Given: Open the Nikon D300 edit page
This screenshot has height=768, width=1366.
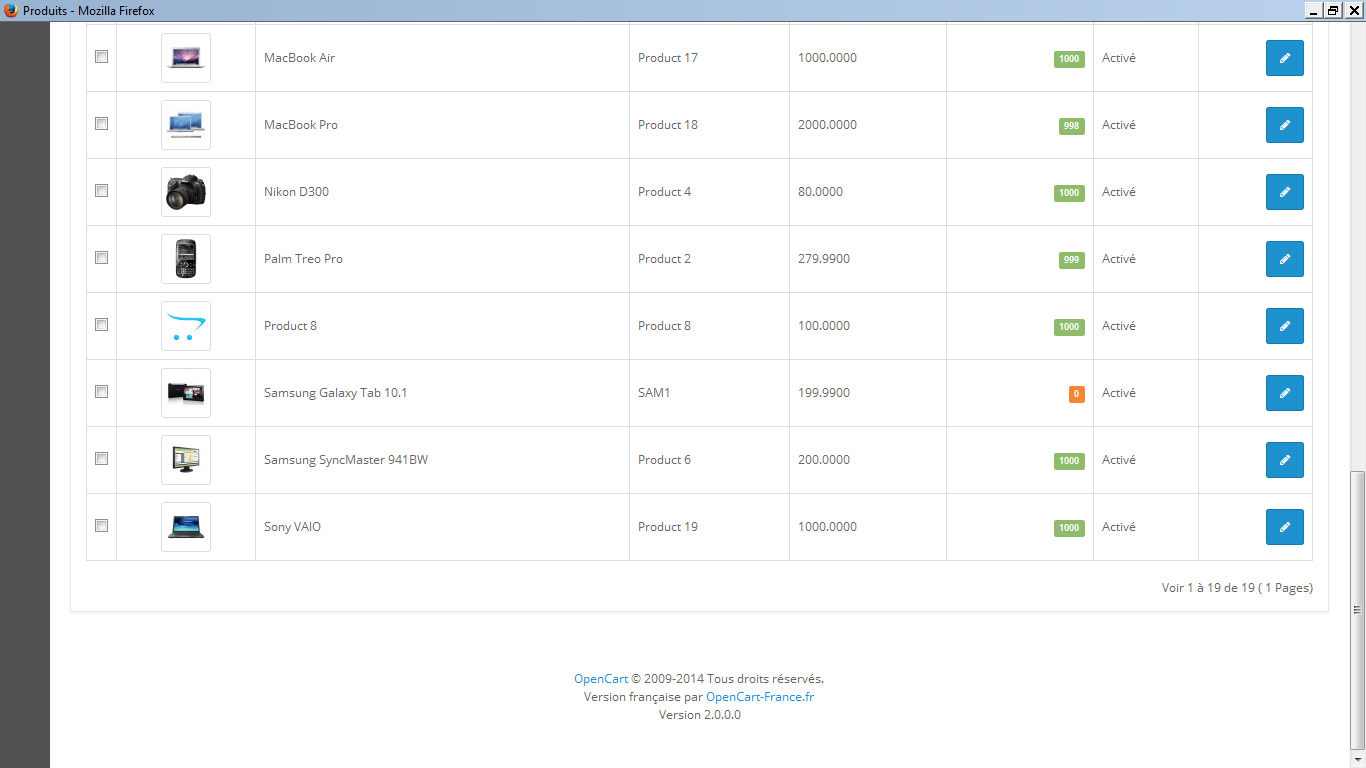Looking at the screenshot, I should [x=1284, y=192].
